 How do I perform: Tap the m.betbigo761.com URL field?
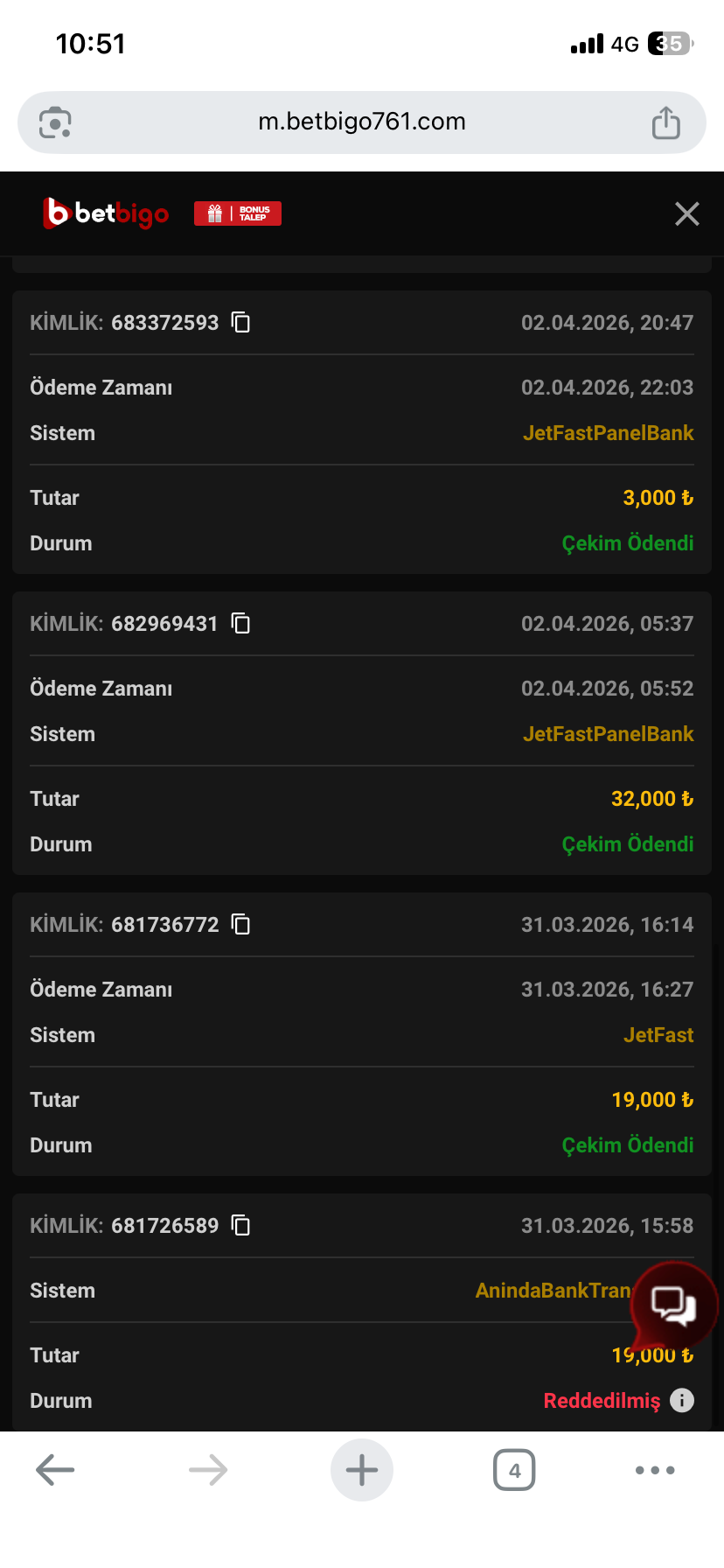tap(362, 122)
